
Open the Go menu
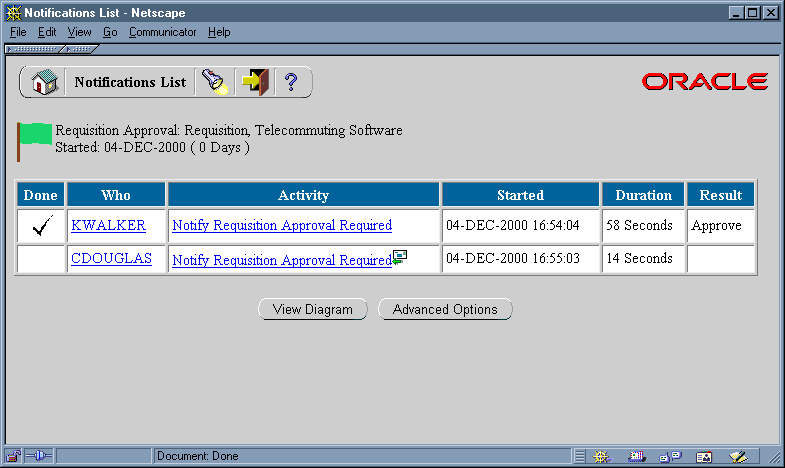click(110, 32)
